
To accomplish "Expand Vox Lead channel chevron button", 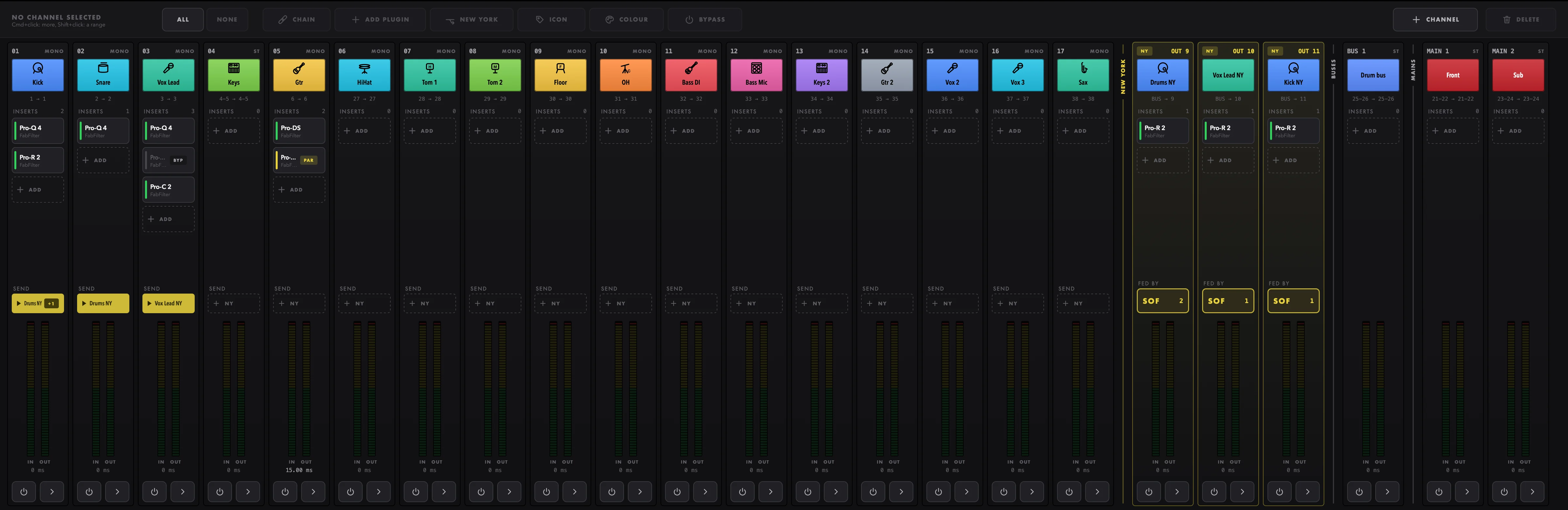I will point(183,492).
